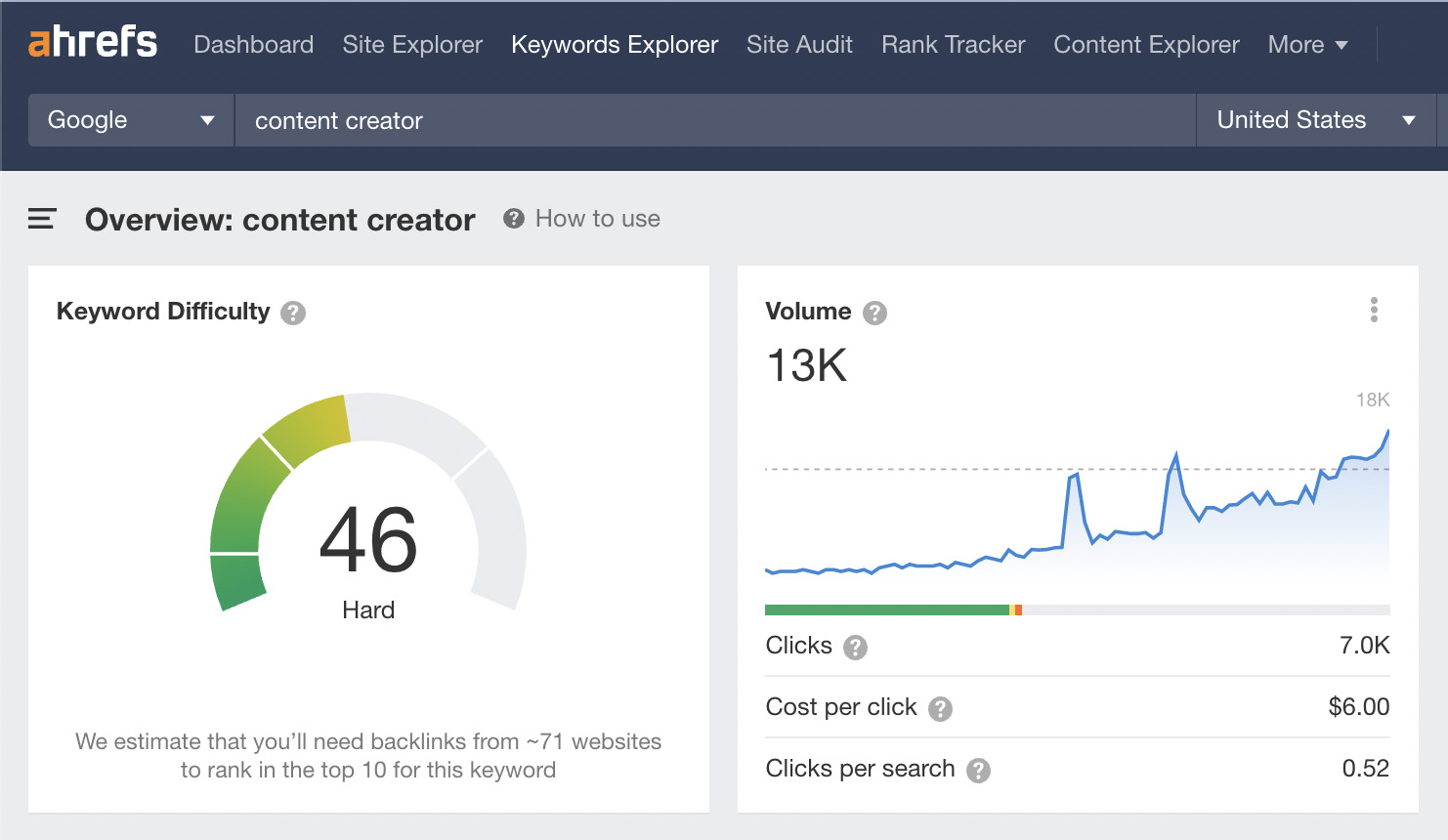Open Rank Tracker
The height and width of the screenshot is (840, 1448).
(x=952, y=44)
